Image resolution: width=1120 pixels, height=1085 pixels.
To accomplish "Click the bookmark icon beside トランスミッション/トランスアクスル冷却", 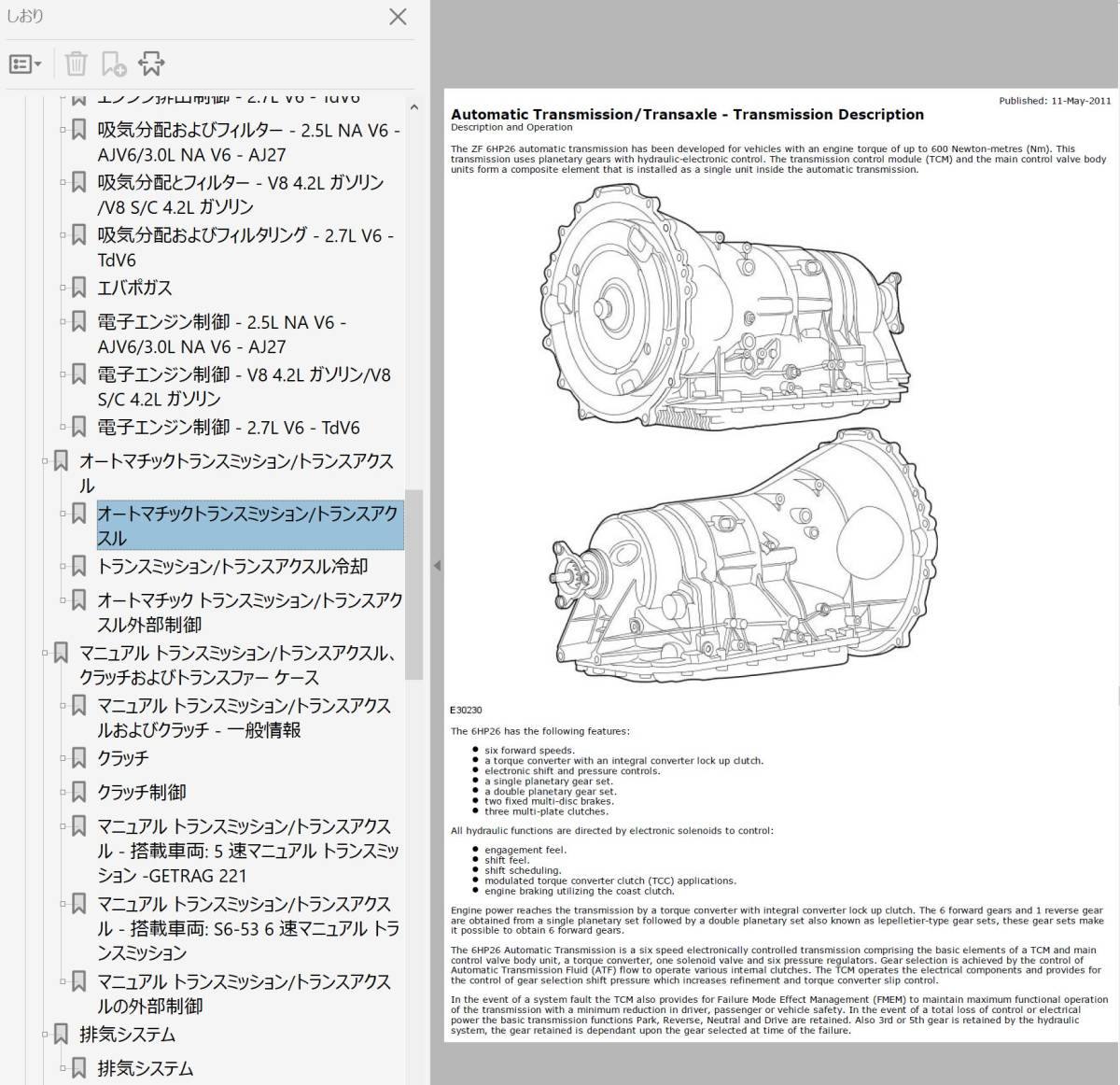I will pos(79,566).
